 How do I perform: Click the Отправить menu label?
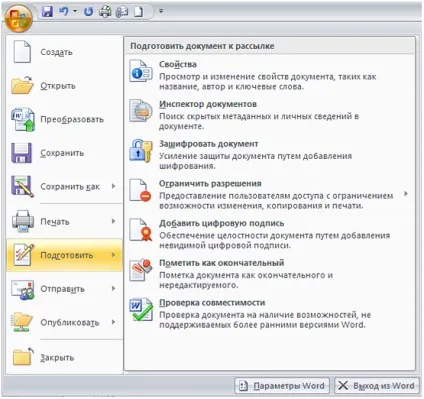click(62, 289)
